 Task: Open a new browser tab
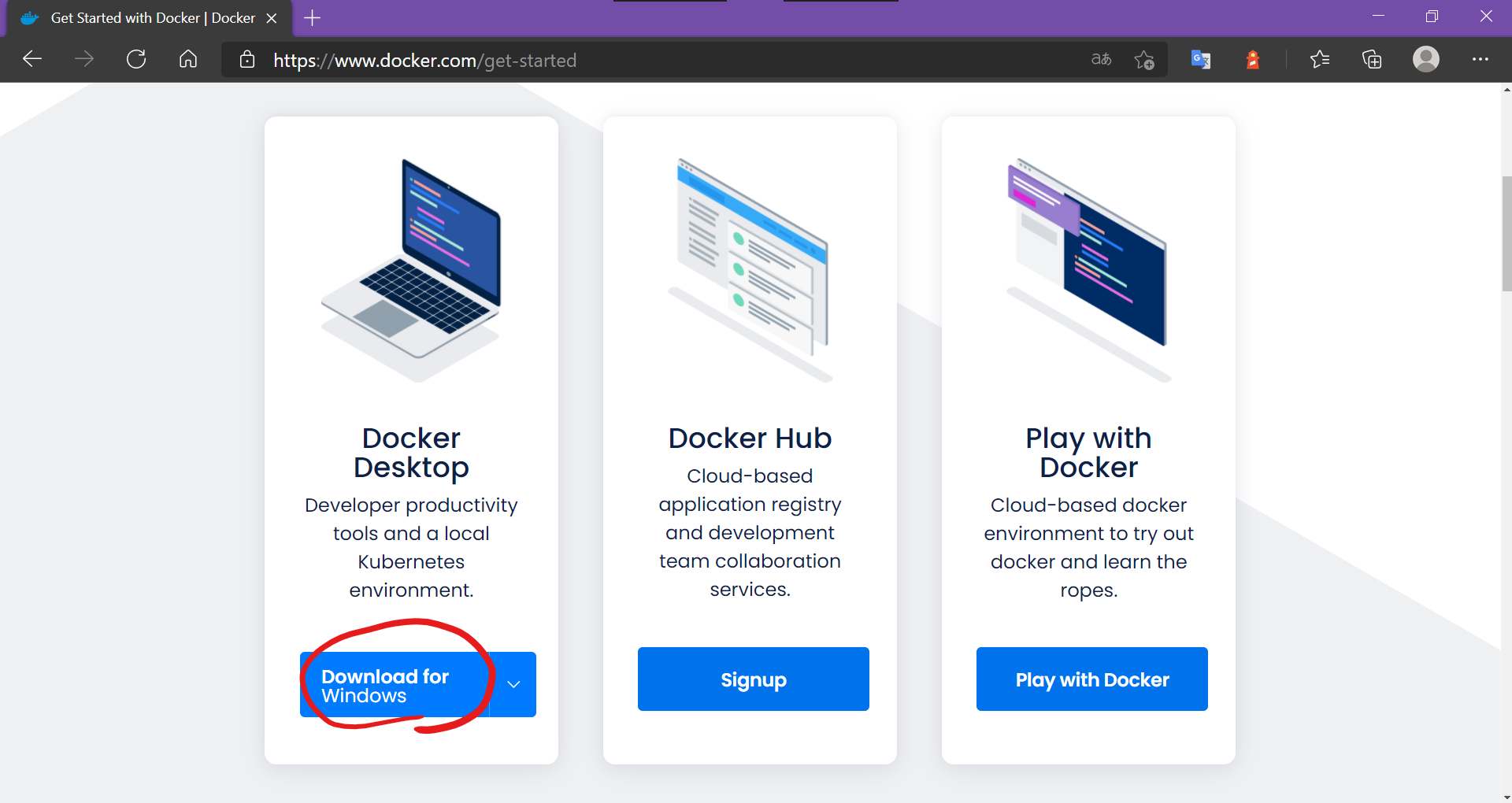coord(312,17)
